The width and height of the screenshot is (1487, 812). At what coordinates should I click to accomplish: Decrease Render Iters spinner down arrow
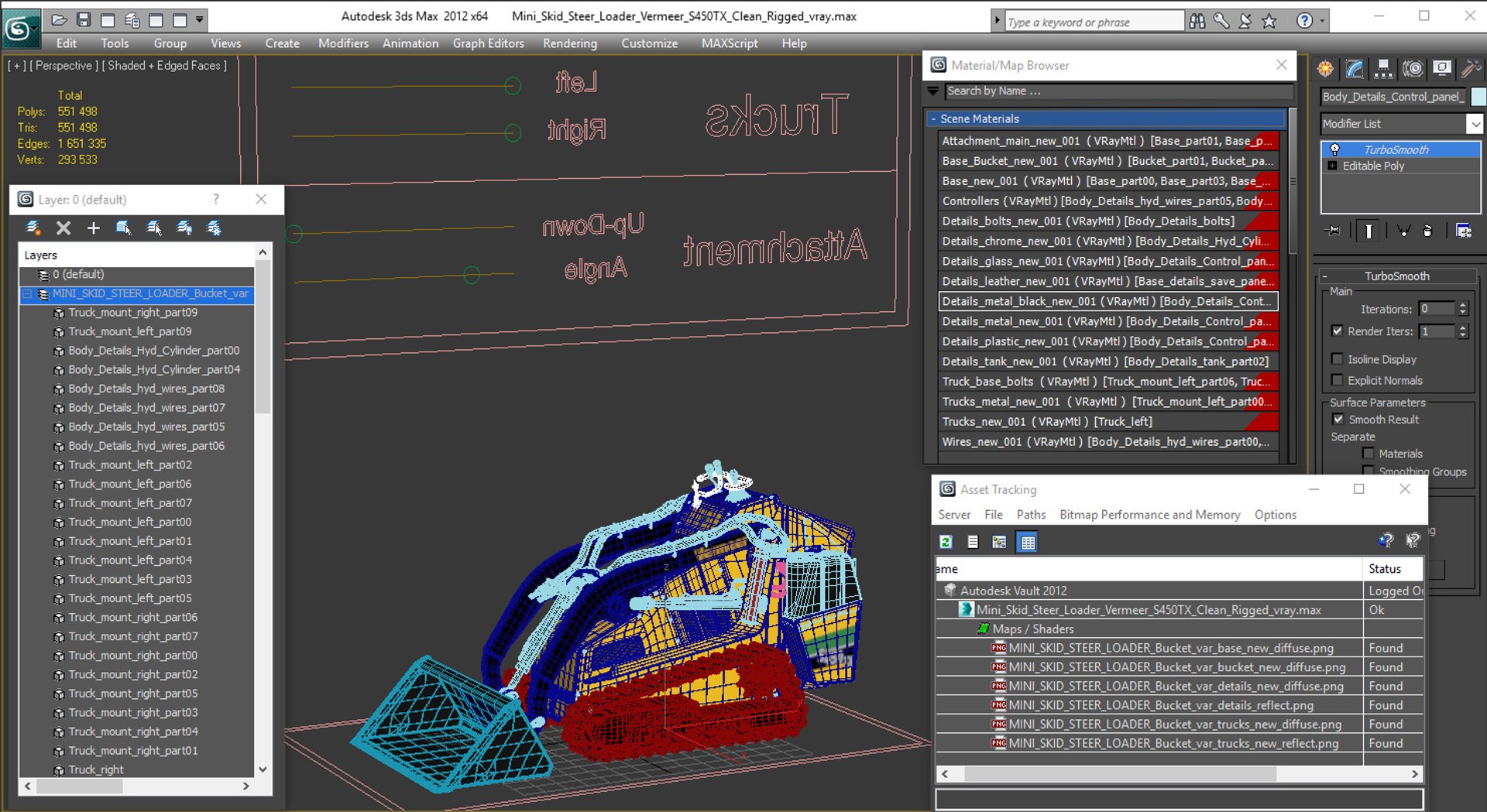click(1463, 335)
